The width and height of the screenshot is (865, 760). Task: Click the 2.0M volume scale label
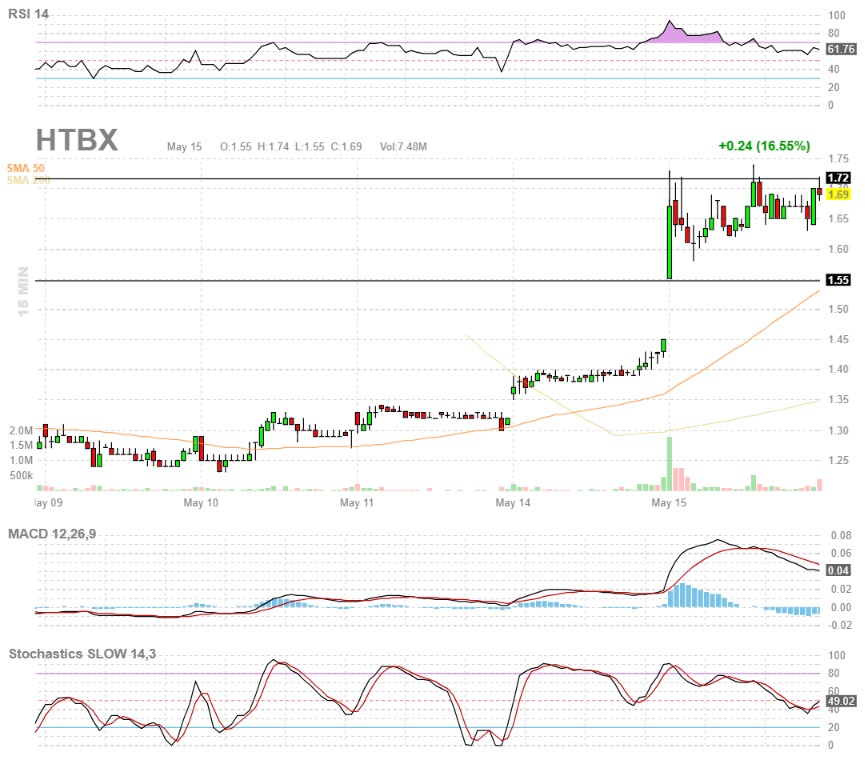point(21,427)
